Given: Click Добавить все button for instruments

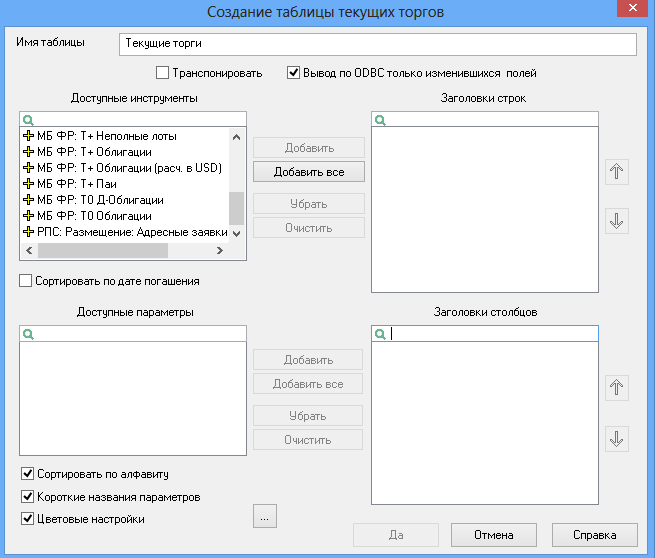Looking at the screenshot, I should pyautogui.click(x=309, y=172).
